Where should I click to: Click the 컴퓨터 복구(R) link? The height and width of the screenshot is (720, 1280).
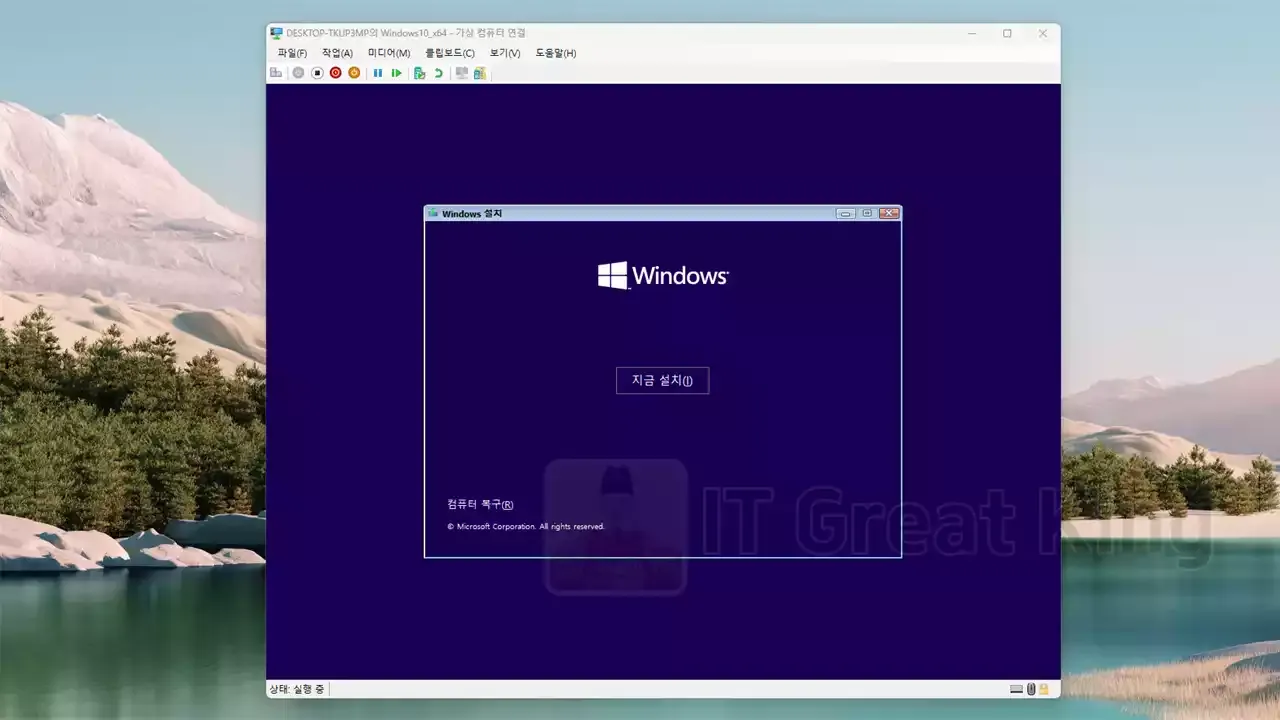(x=480, y=505)
